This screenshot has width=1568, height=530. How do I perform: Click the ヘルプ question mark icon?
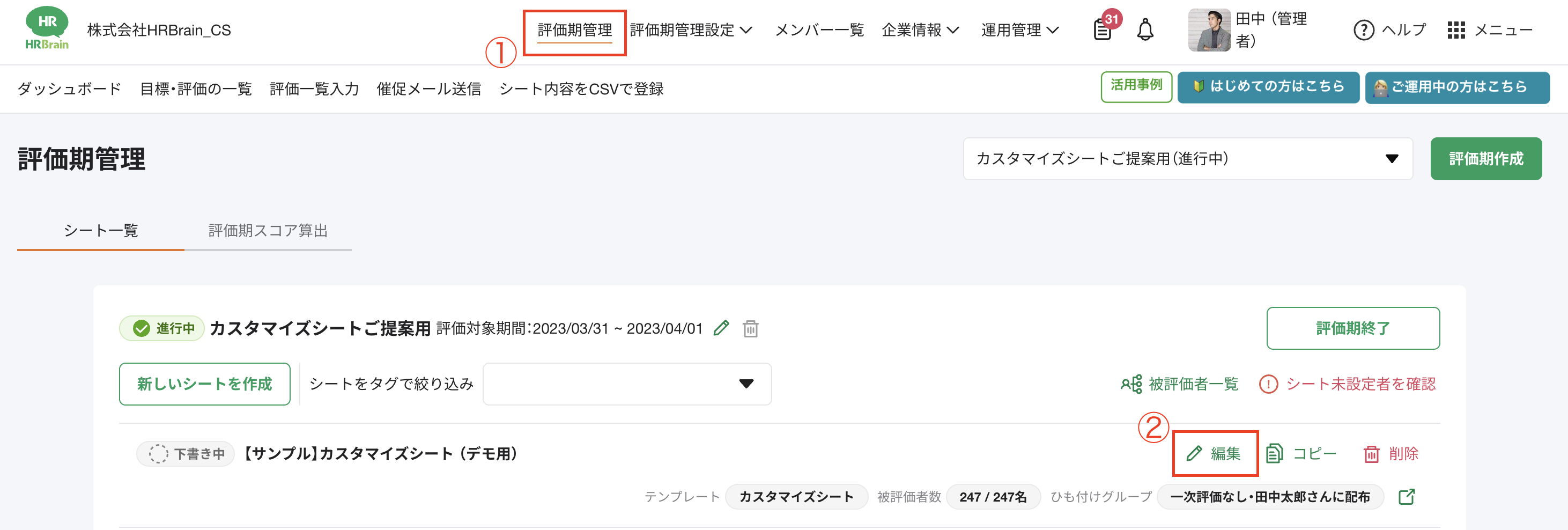pos(1364,31)
